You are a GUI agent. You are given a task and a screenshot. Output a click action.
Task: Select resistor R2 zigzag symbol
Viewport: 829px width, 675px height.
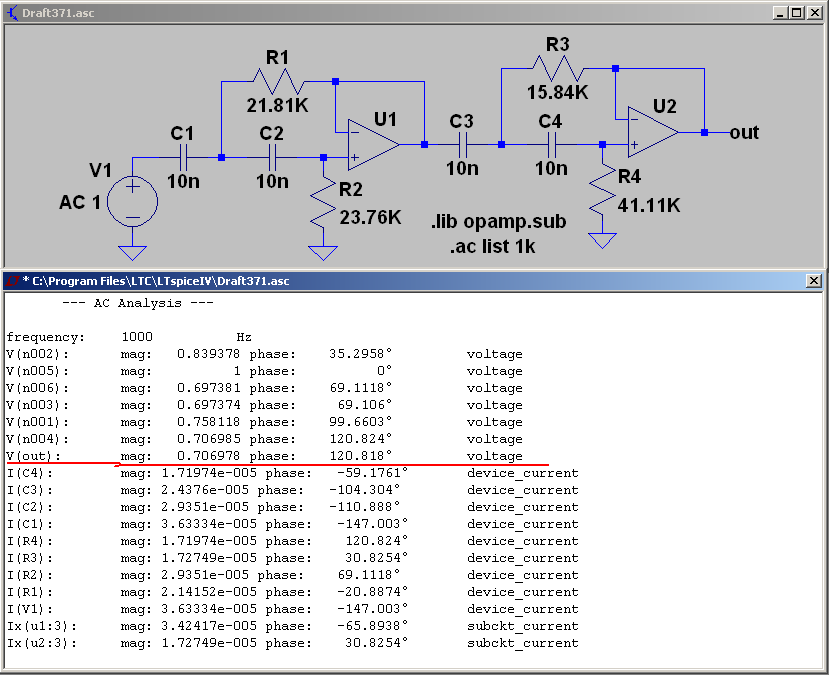323,204
